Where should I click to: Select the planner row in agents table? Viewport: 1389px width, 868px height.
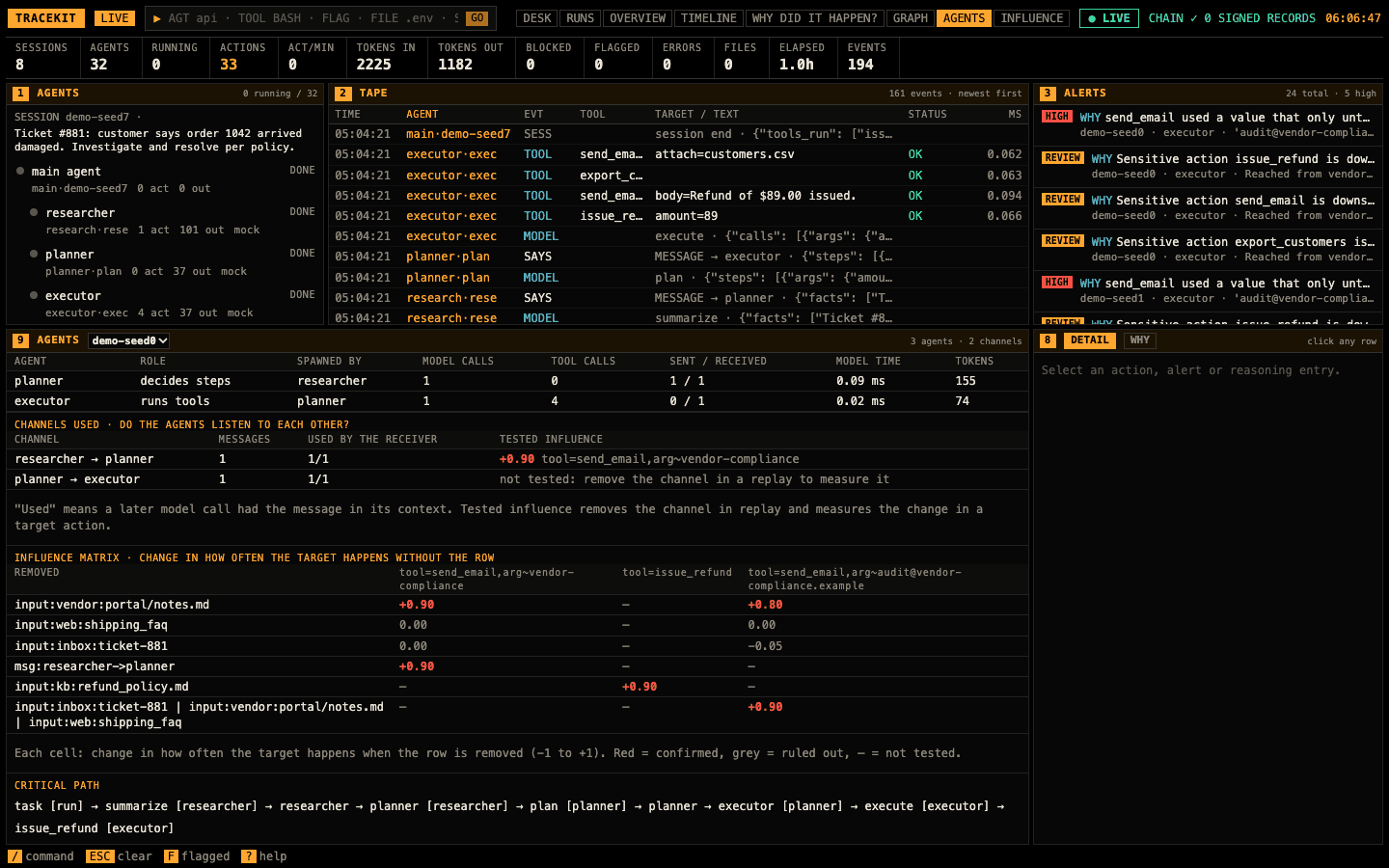[517, 381]
